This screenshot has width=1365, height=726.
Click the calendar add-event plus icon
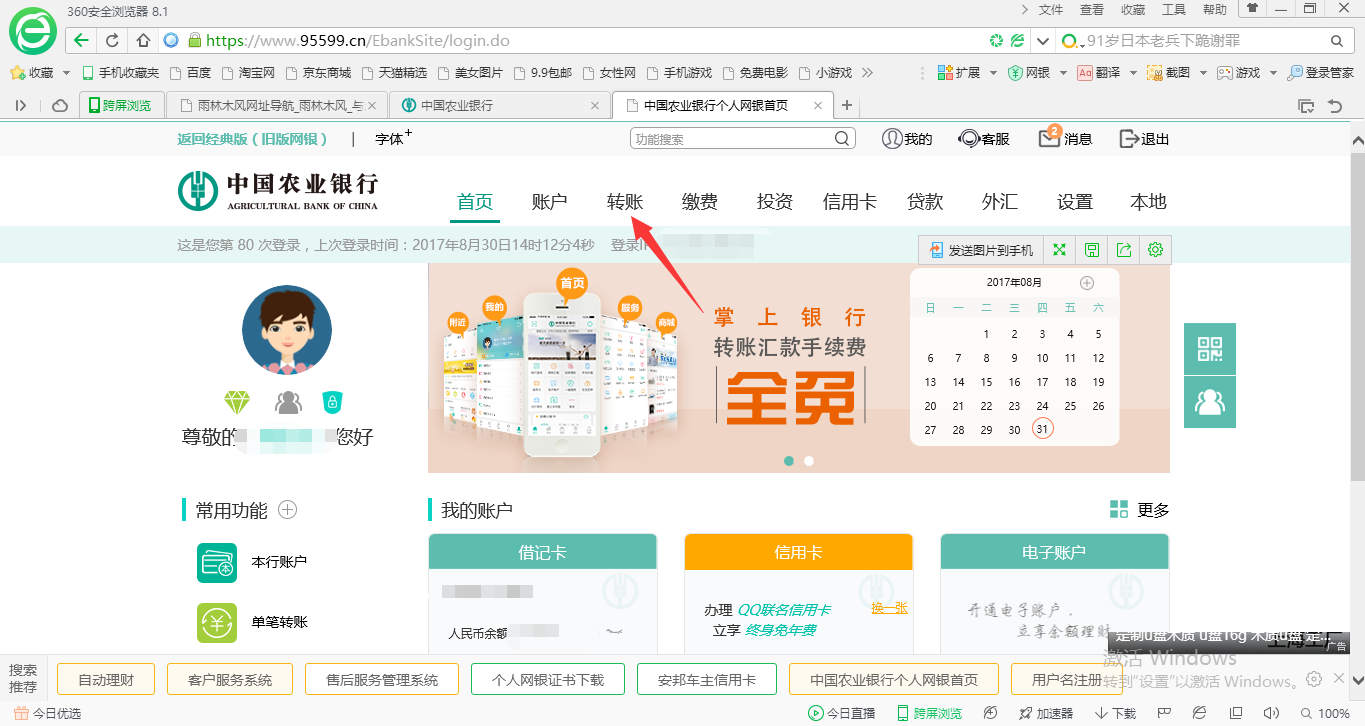click(x=1087, y=283)
